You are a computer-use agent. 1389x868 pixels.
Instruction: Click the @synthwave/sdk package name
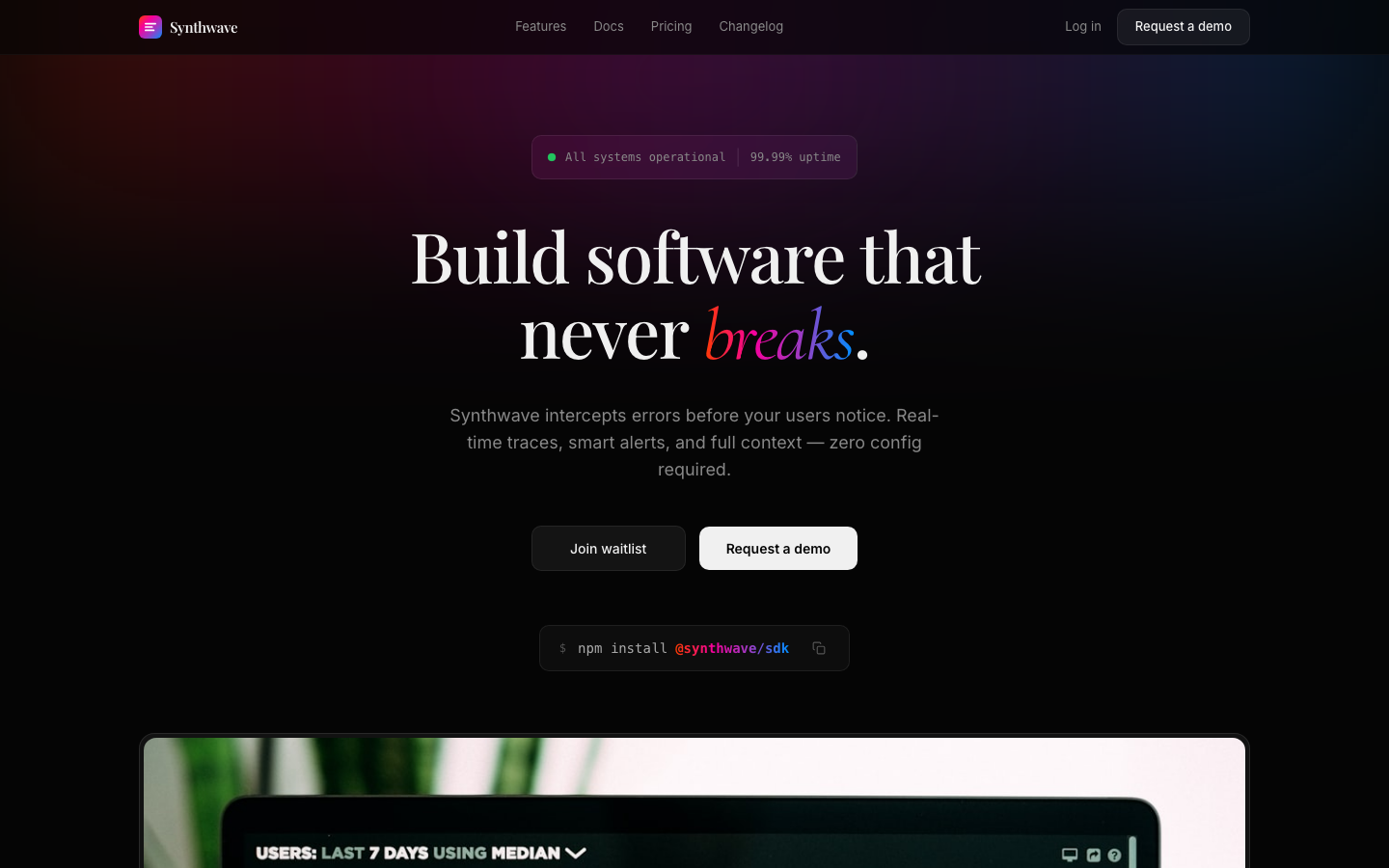(x=732, y=648)
